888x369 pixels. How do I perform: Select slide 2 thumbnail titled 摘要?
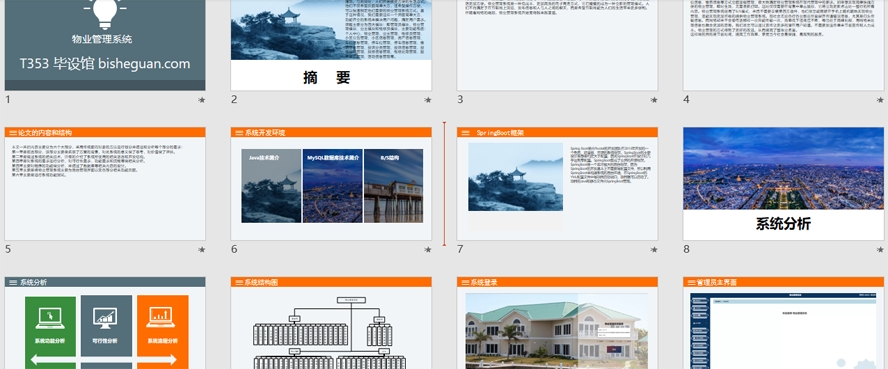pyautogui.click(x=331, y=45)
